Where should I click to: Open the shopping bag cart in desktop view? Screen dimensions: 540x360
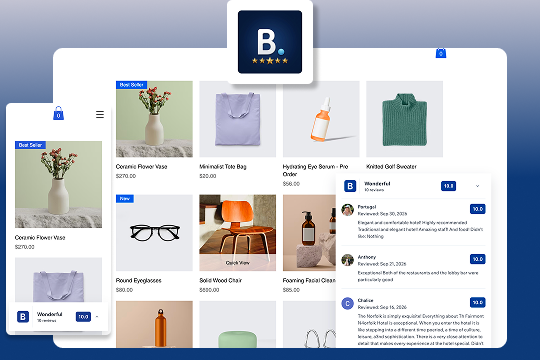click(441, 53)
